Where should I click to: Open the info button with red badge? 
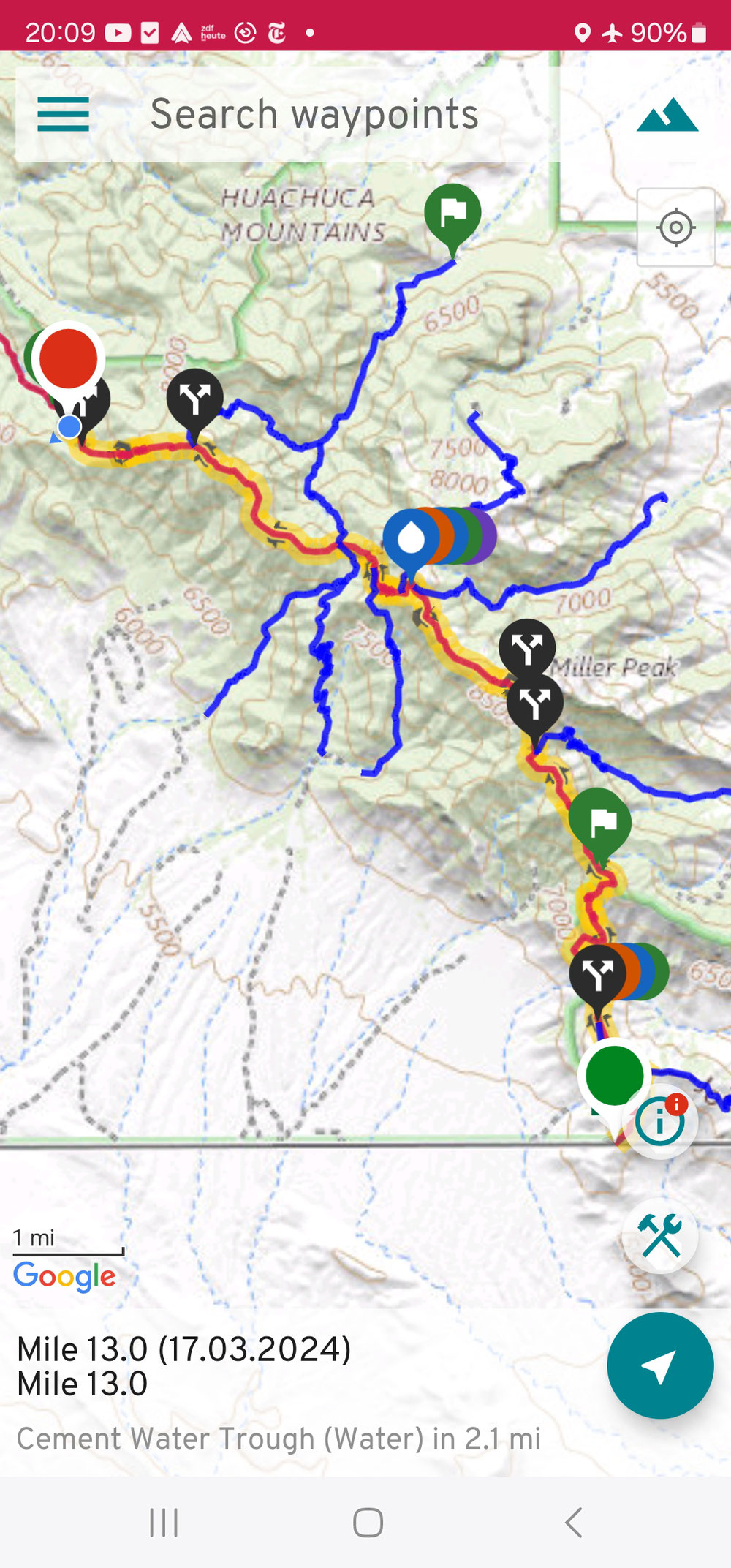(x=660, y=1120)
